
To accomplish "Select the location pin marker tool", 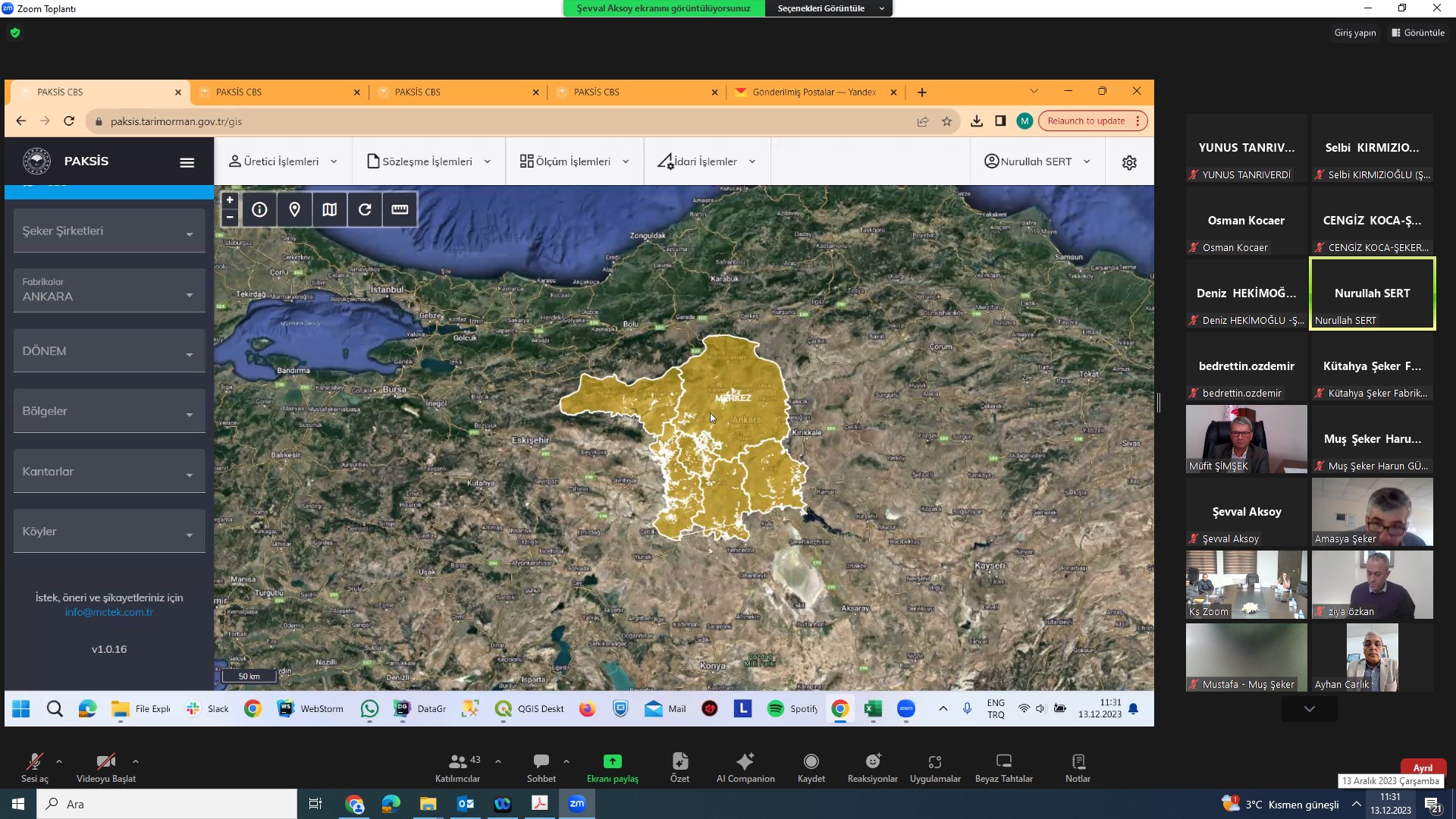I will coord(295,210).
